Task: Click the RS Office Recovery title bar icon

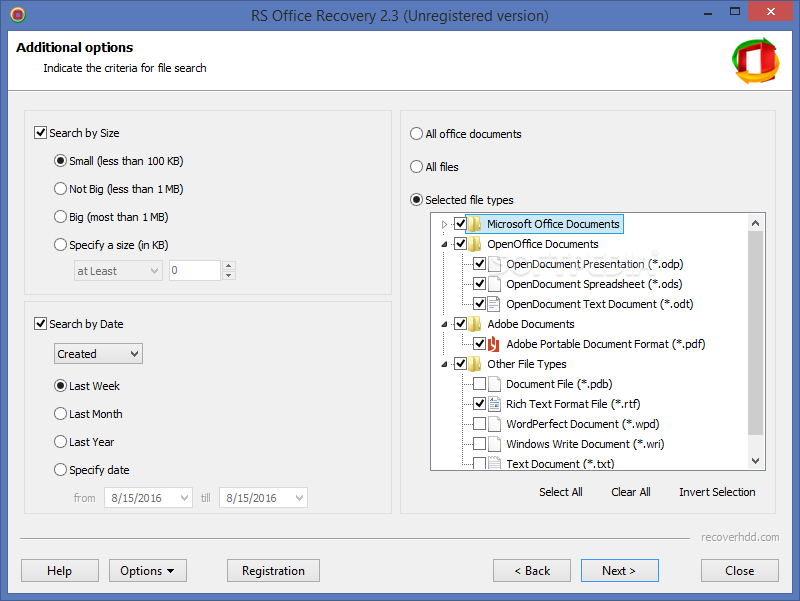Action: tap(18, 15)
